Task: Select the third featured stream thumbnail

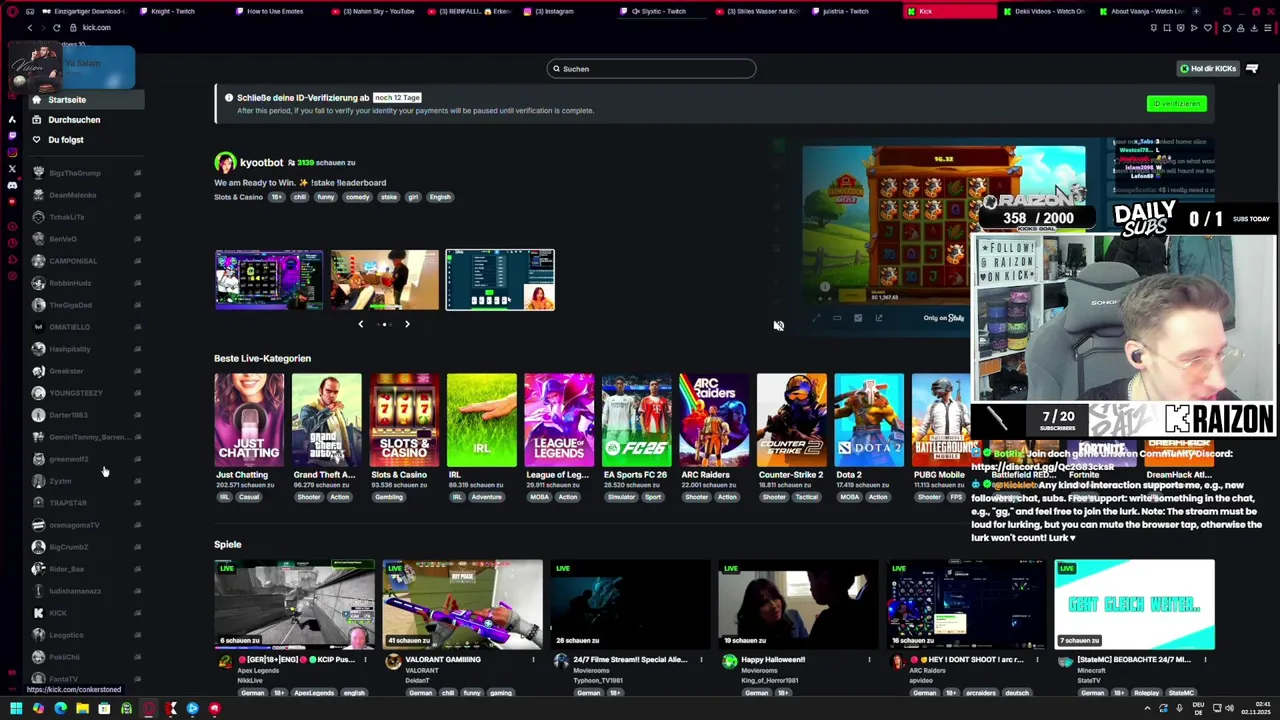Action: click(x=500, y=280)
